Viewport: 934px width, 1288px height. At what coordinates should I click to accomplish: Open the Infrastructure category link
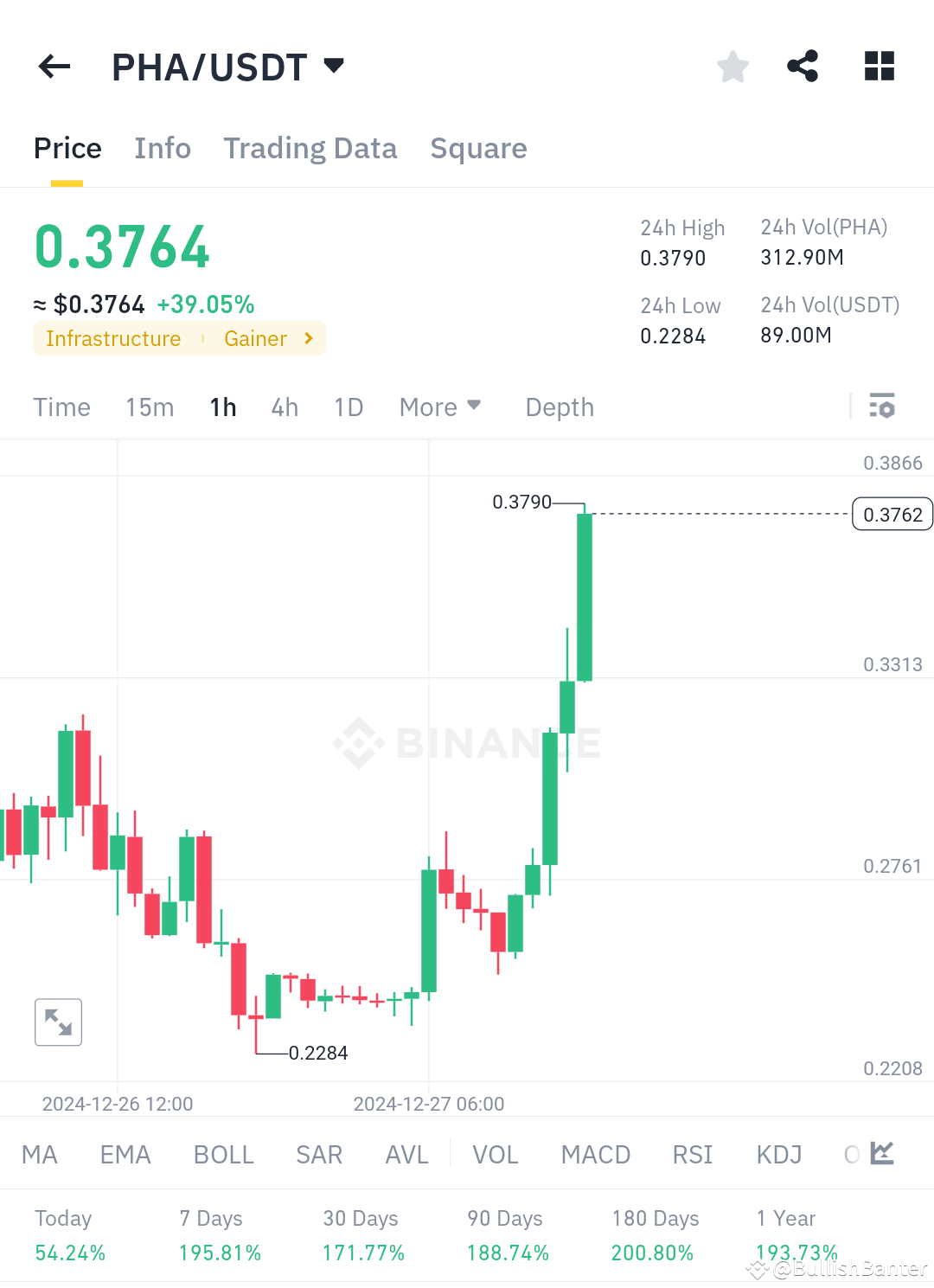pos(112,338)
